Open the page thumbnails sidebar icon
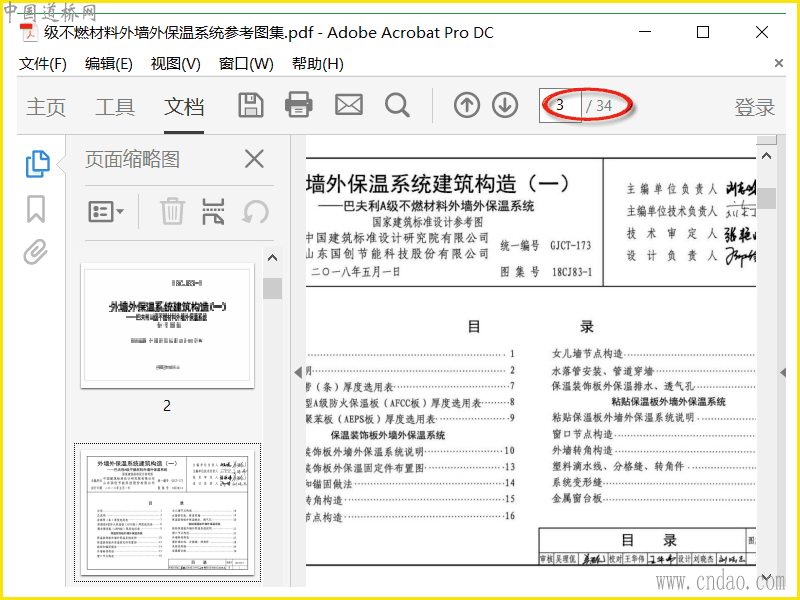The image size is (800, 600). [37, 164]
